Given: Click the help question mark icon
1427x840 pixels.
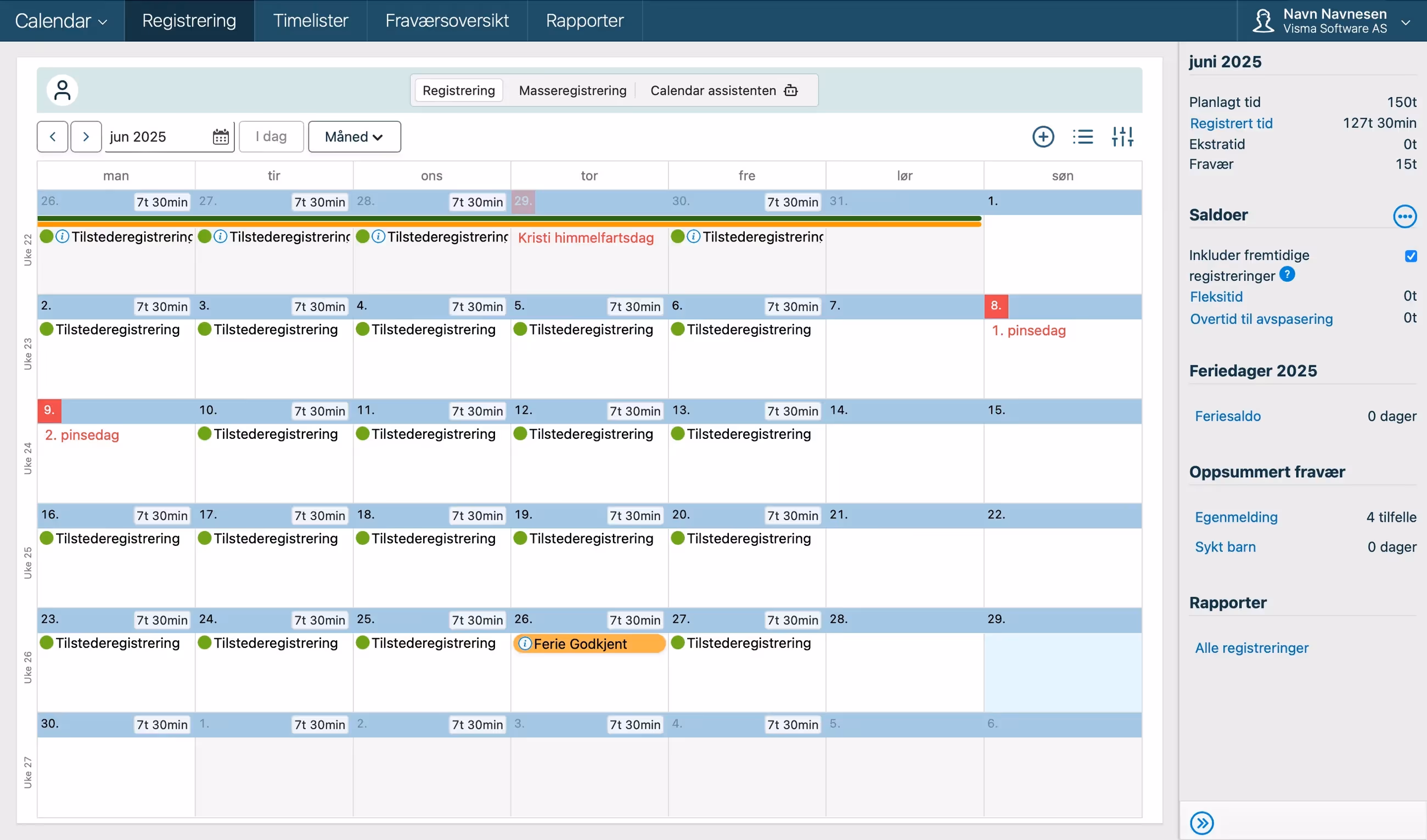Looking at the screenshot, I should tap(1286, 274).
